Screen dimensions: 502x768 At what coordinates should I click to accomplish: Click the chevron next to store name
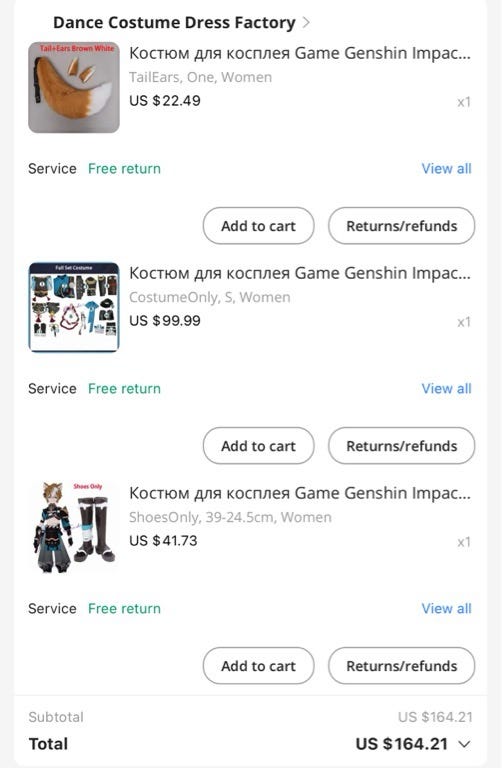(306, 23)
